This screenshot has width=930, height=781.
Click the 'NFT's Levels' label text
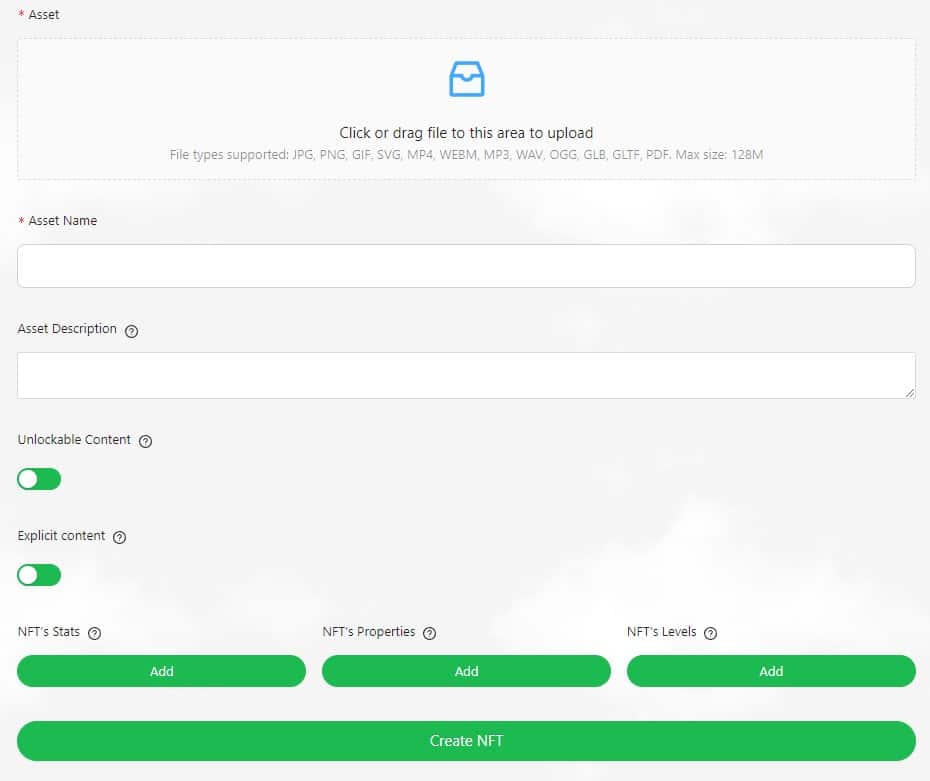[661, 632]
